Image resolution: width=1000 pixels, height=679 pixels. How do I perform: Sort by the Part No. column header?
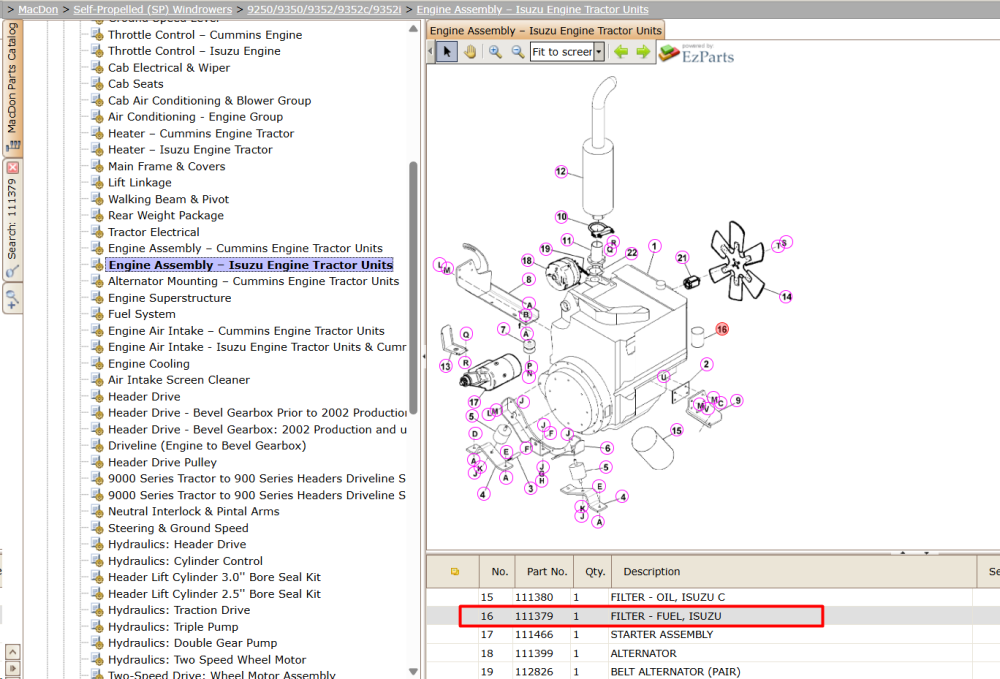click(546, 571)
